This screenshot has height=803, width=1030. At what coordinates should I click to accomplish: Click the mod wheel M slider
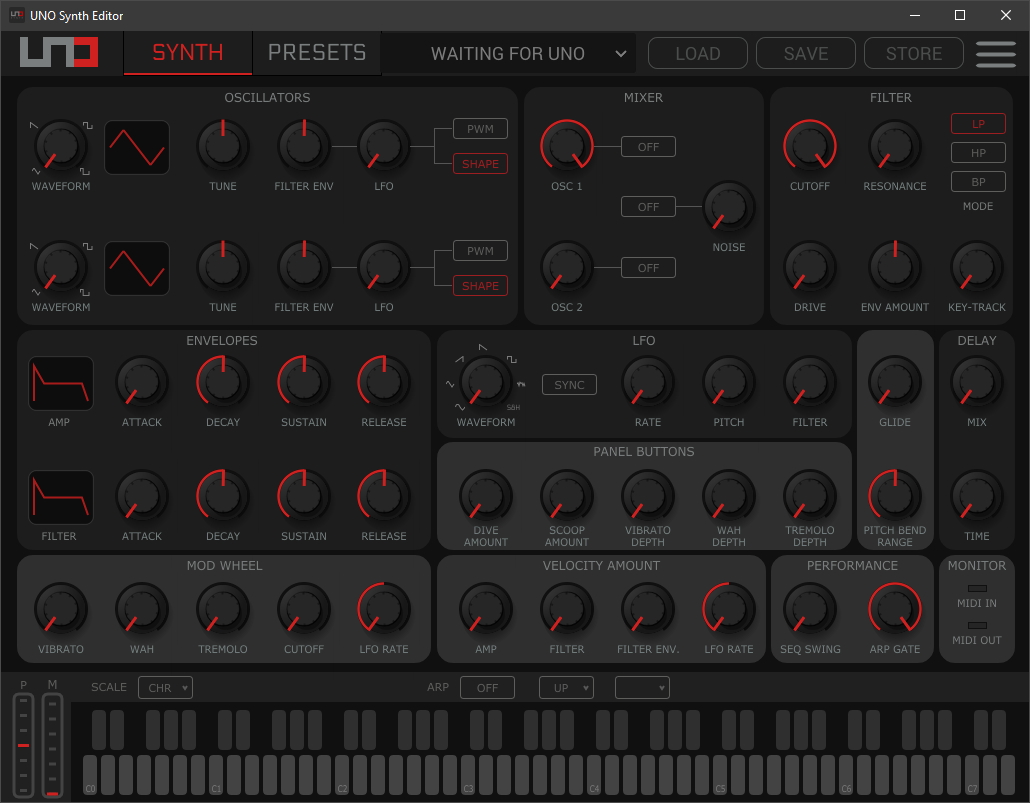52,746
